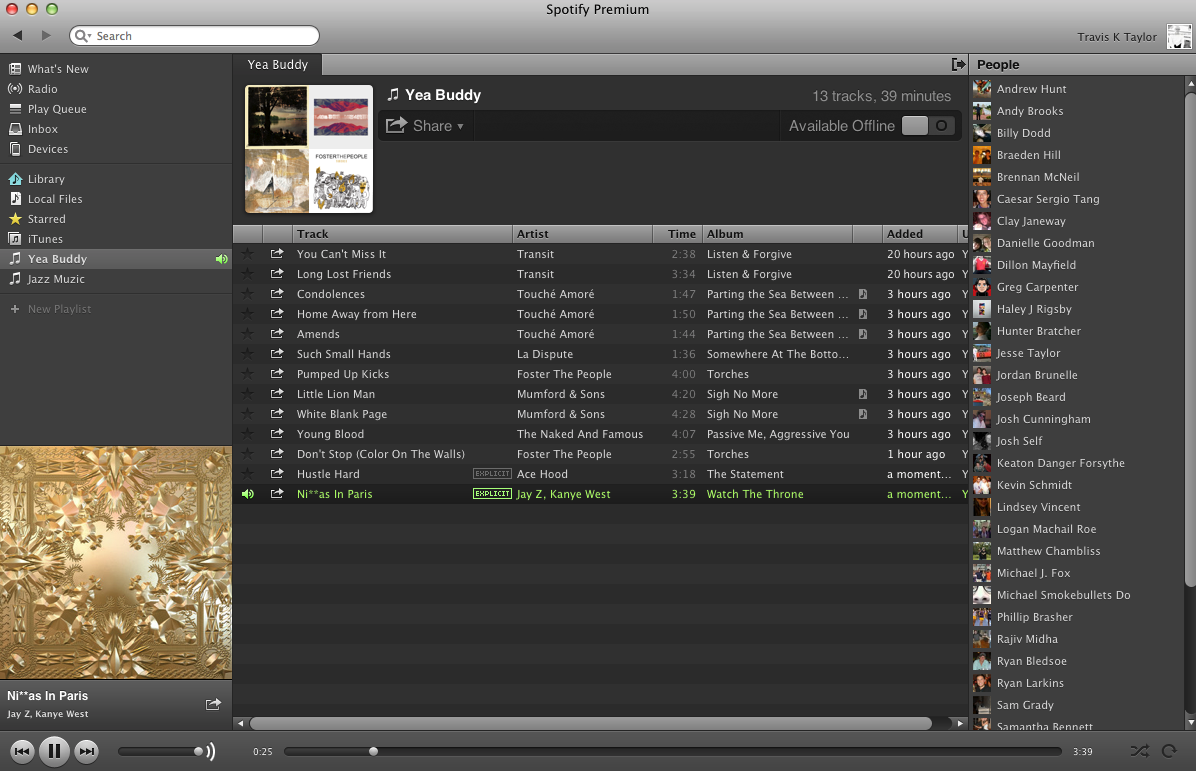Star the track Young Blood
Viewport: 1196px width, 771px height.
[247, 434]
